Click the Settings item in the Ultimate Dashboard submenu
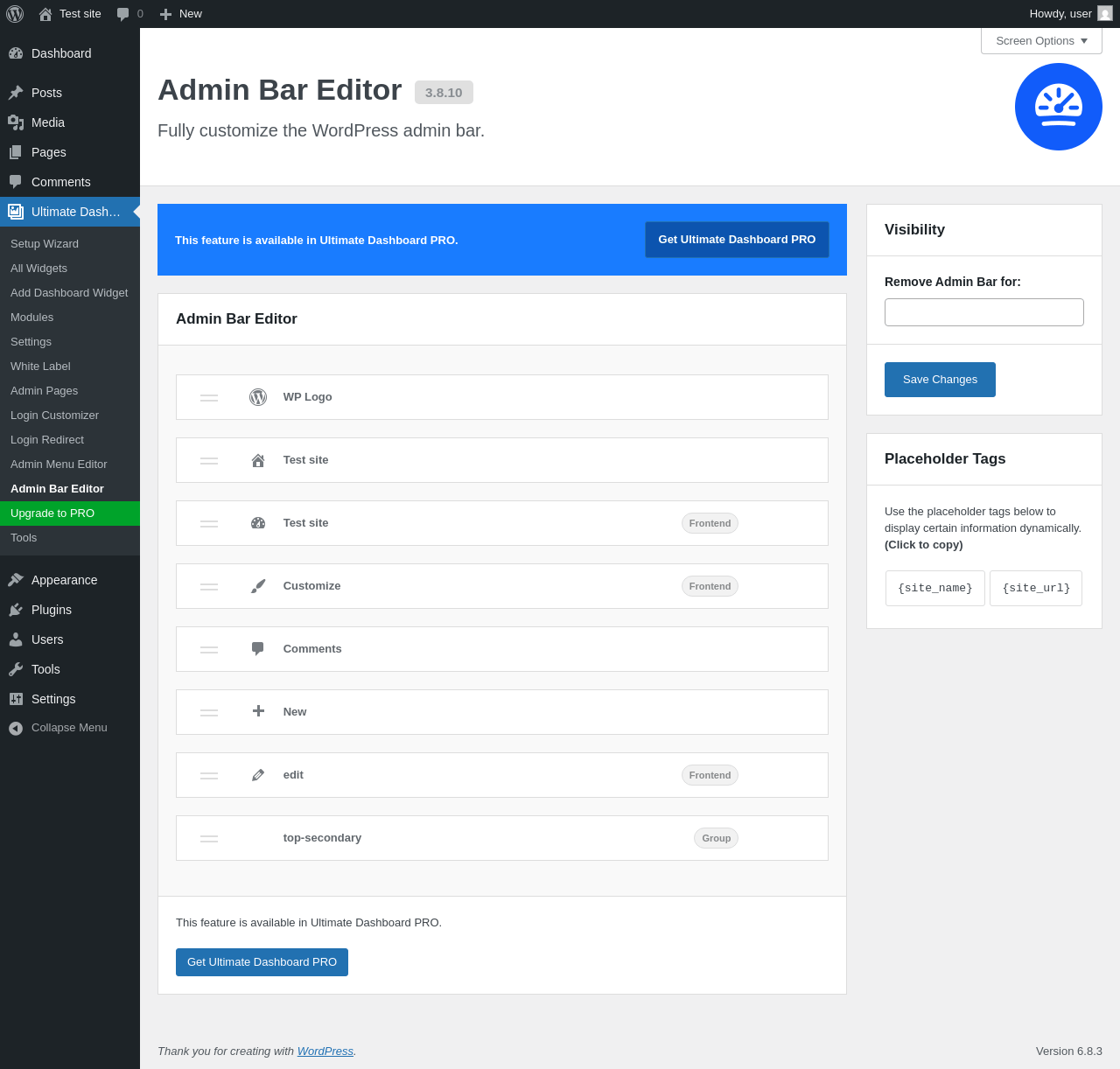This screenshot has width=1120, height=1069. click(70, 342)
